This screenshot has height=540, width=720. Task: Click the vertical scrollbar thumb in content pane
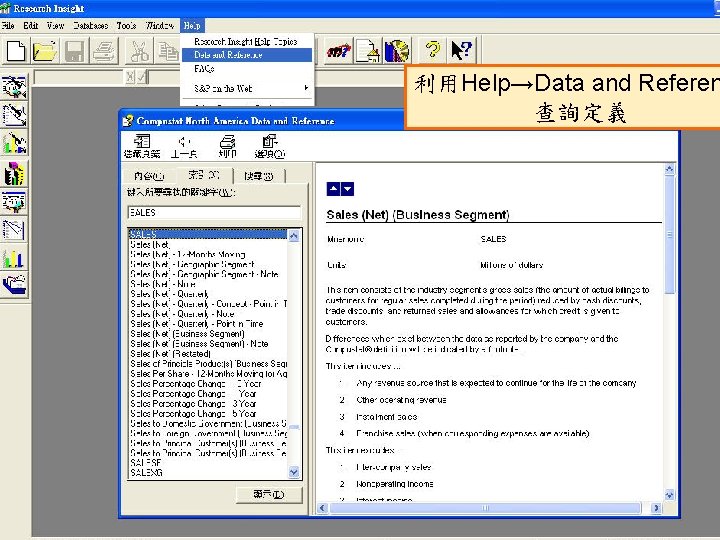669,235
